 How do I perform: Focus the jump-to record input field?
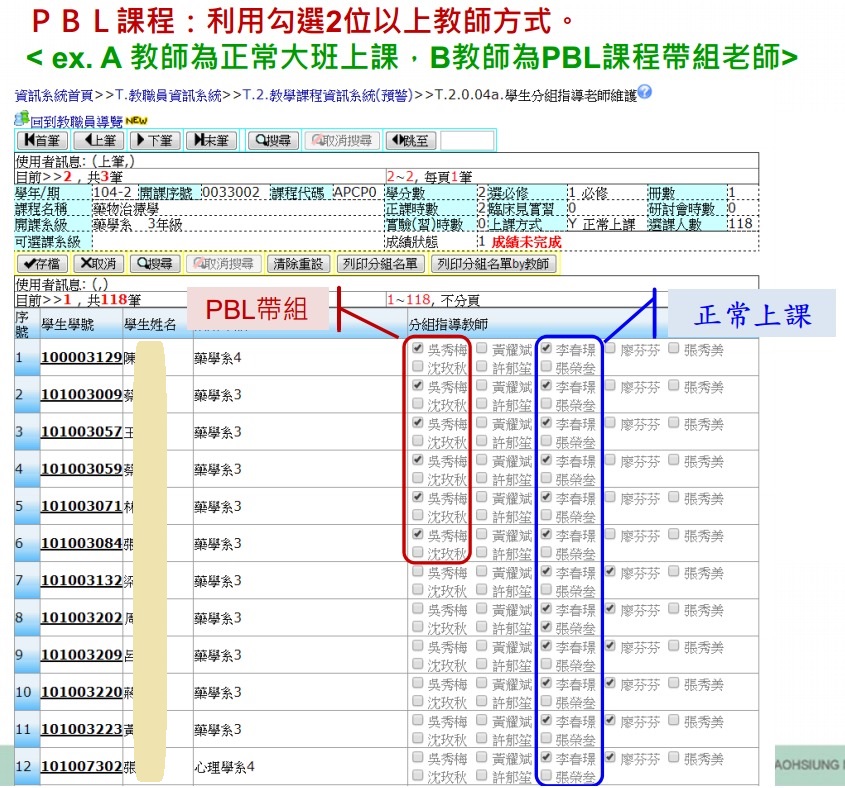coord(467,141)
